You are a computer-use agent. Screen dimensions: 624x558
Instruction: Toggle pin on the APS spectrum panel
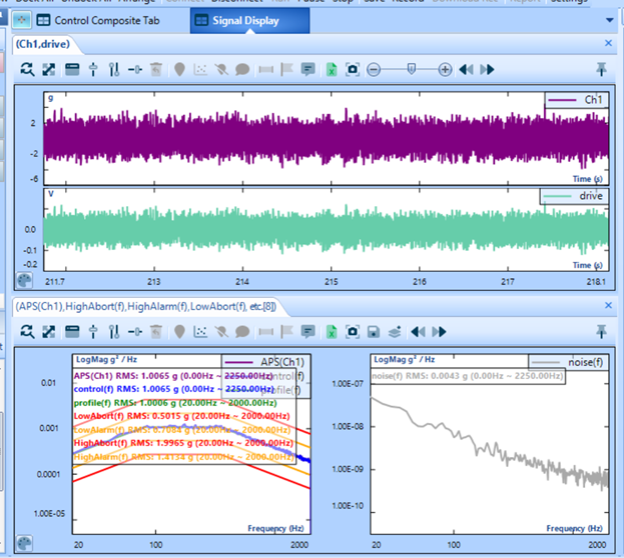click(x=601, y=331)
